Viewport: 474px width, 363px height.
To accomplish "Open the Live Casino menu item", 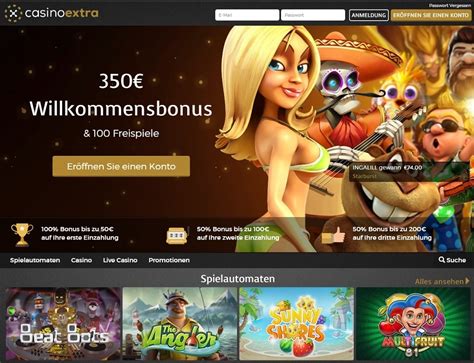I will (x=120, y=260).
